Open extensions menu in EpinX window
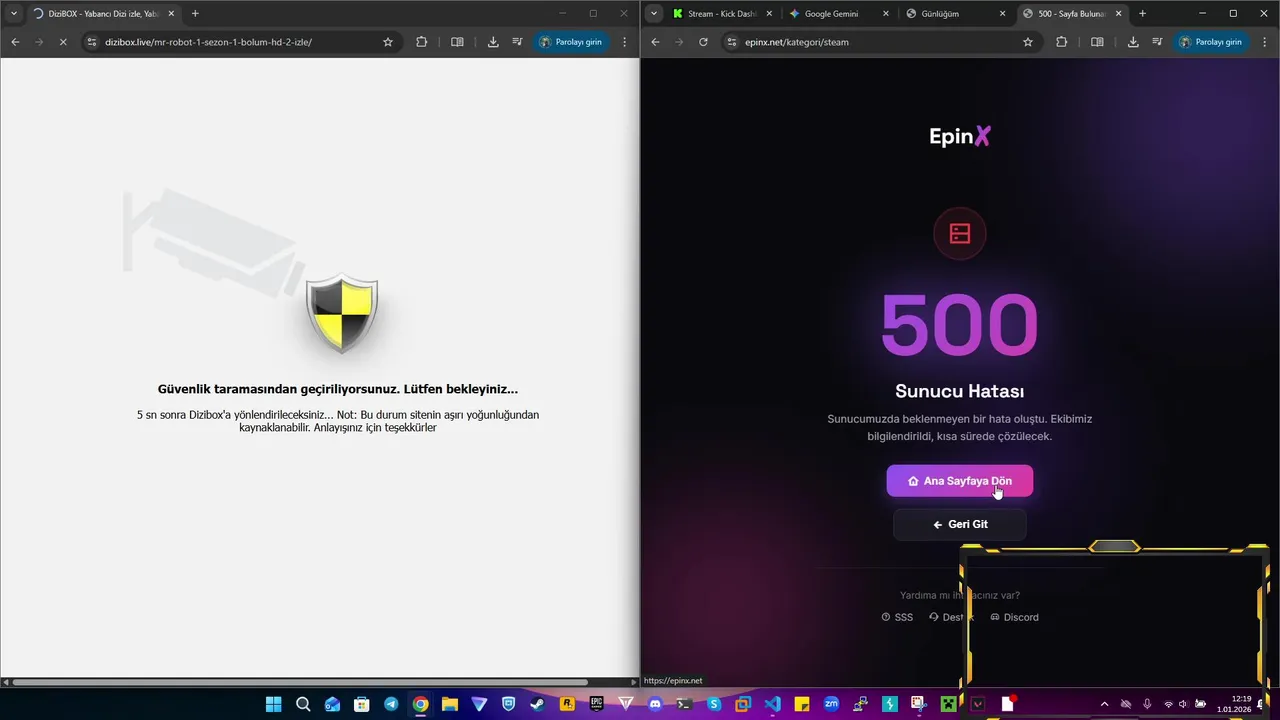1280x720 pixels. [x=1061, y=42]
